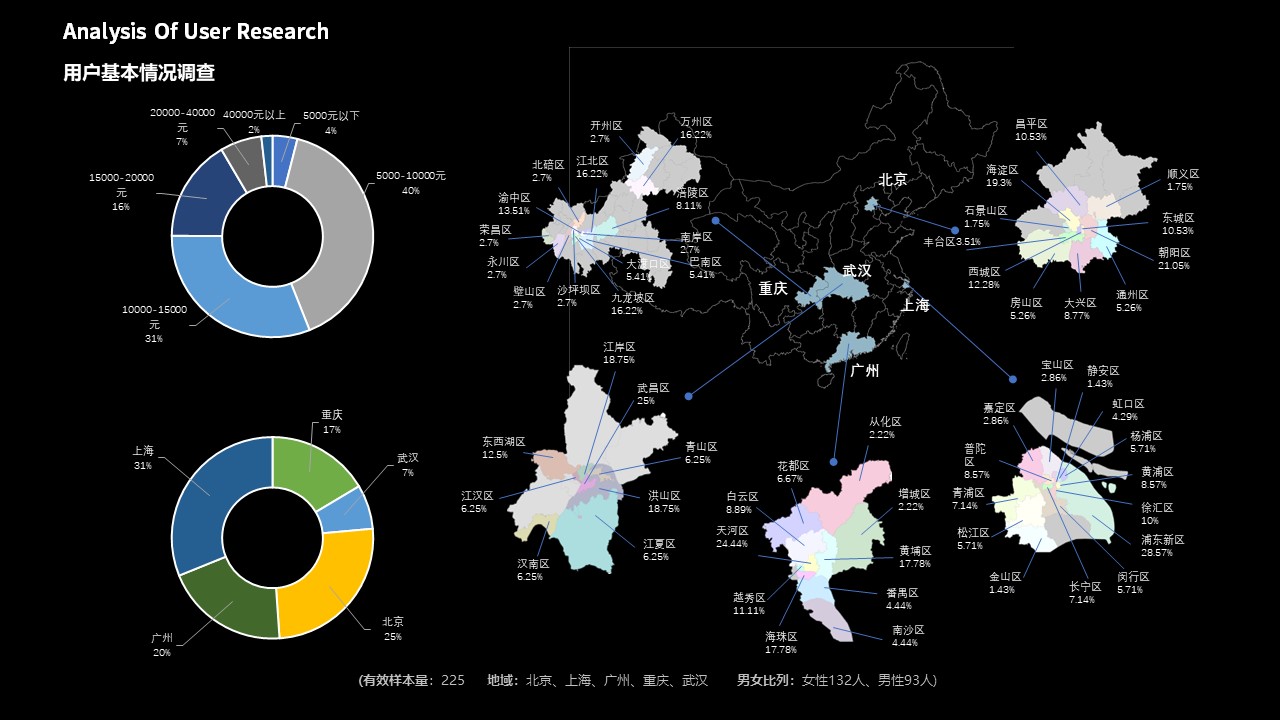Select the '20000-40000元 7%' income label
Viewport: 1280px width, 720px height.
click(182, 128)
